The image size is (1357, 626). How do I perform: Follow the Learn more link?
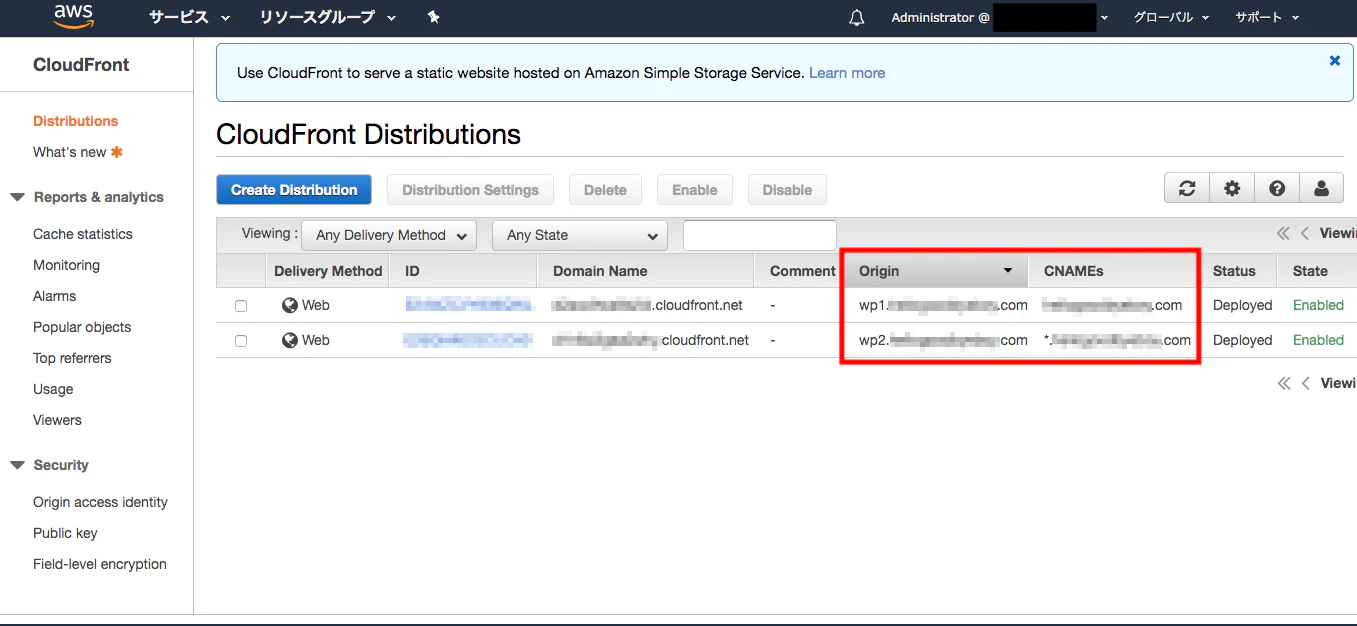847,73
